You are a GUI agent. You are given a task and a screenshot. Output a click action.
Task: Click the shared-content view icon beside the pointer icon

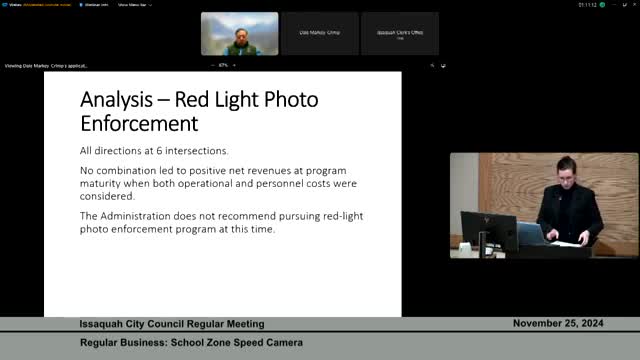tap(443, 65)
